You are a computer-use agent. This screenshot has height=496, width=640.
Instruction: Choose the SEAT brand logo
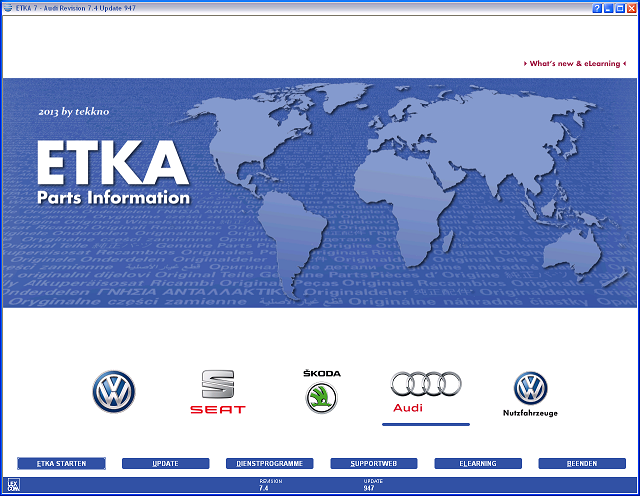click(218, 392)
